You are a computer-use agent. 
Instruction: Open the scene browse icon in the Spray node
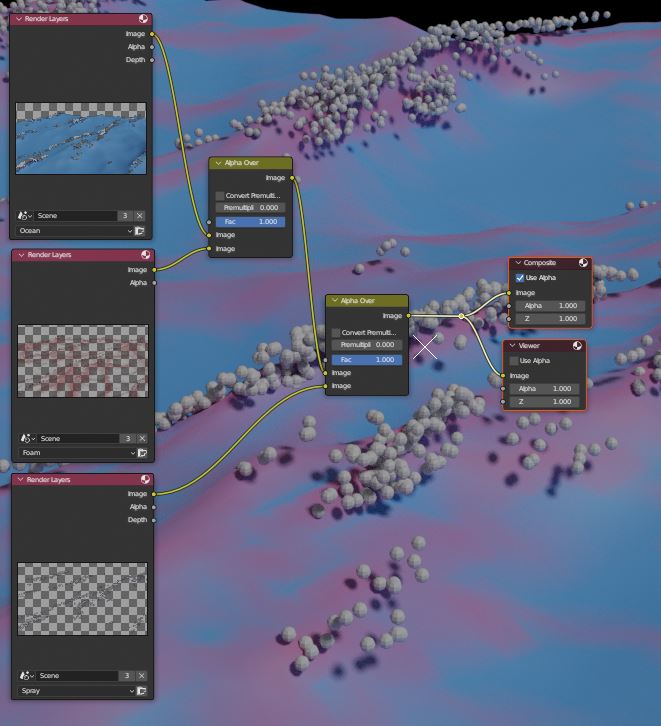point(25,676)
